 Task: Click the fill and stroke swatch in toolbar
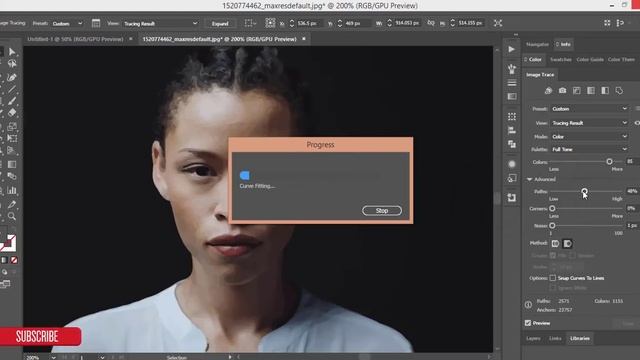click(x=8, y=243)
